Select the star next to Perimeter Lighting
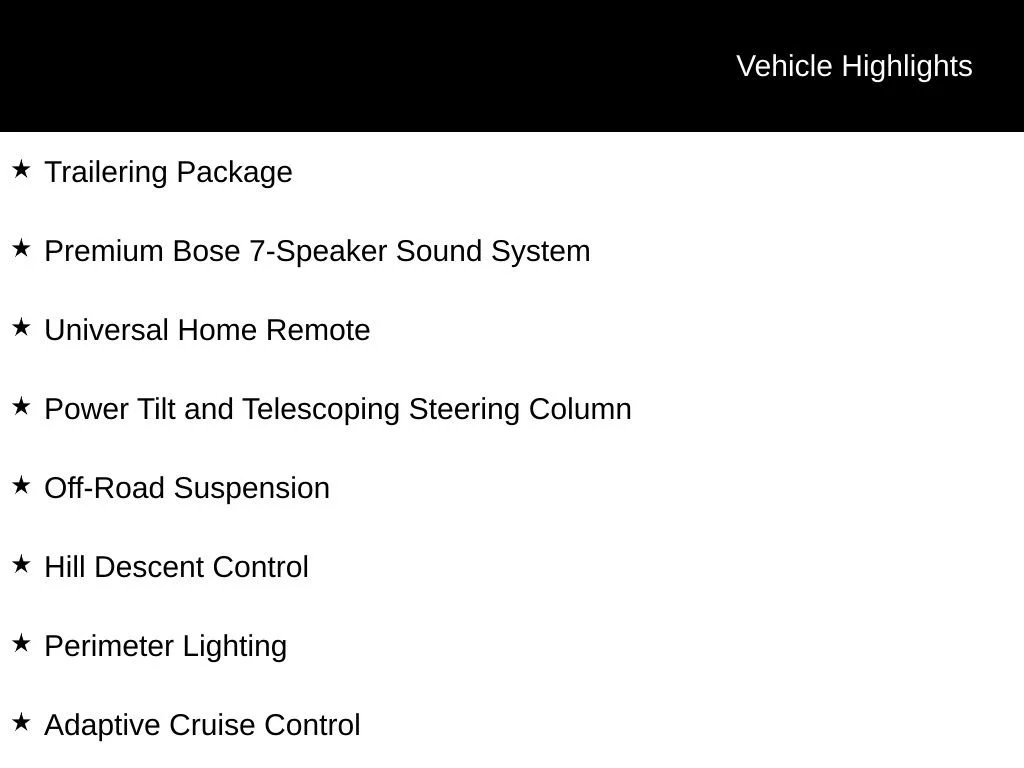The image size is (1024, 768). pyautogui.click(x=21, y=643)
